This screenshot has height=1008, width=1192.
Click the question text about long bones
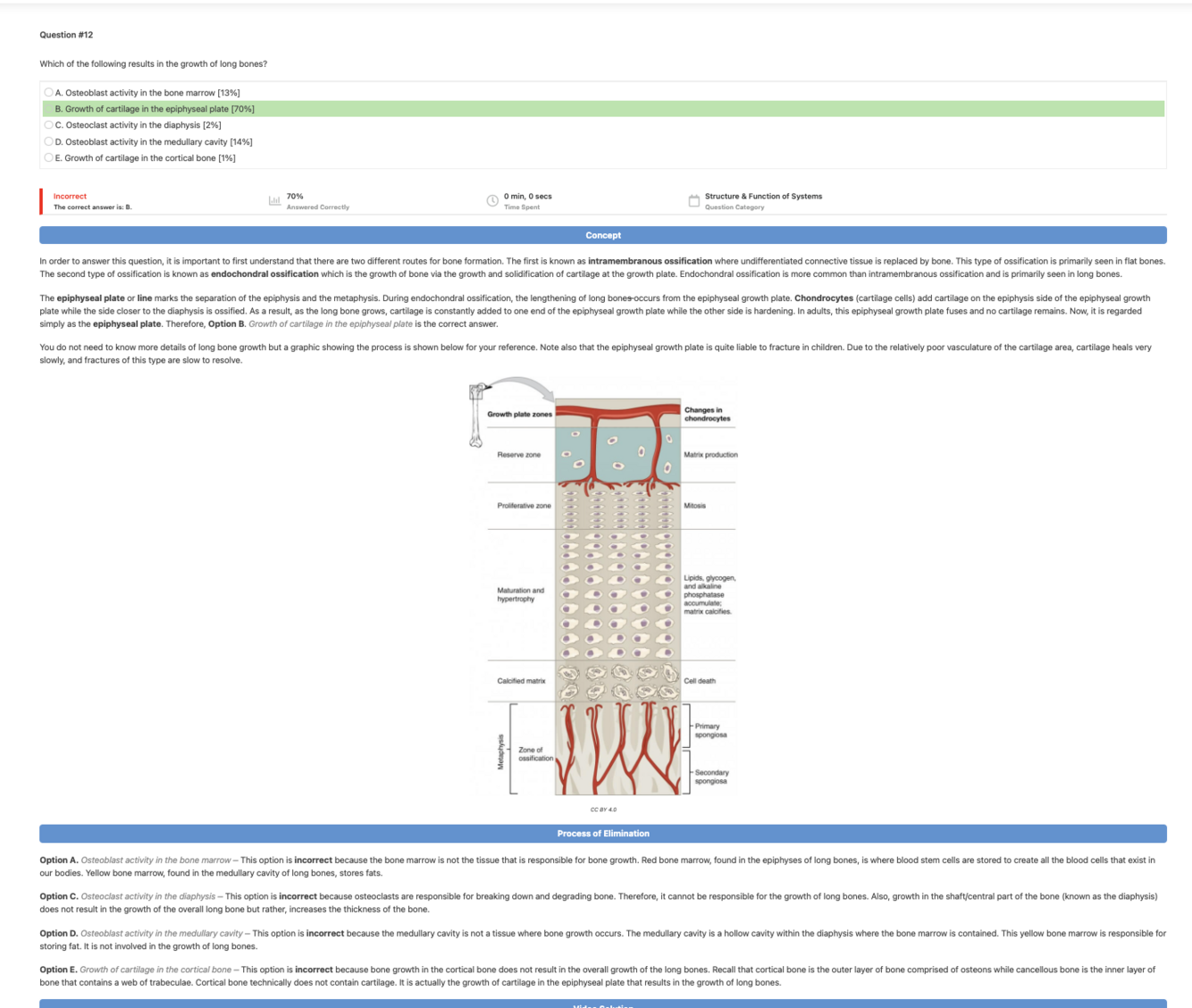point(153,64)
